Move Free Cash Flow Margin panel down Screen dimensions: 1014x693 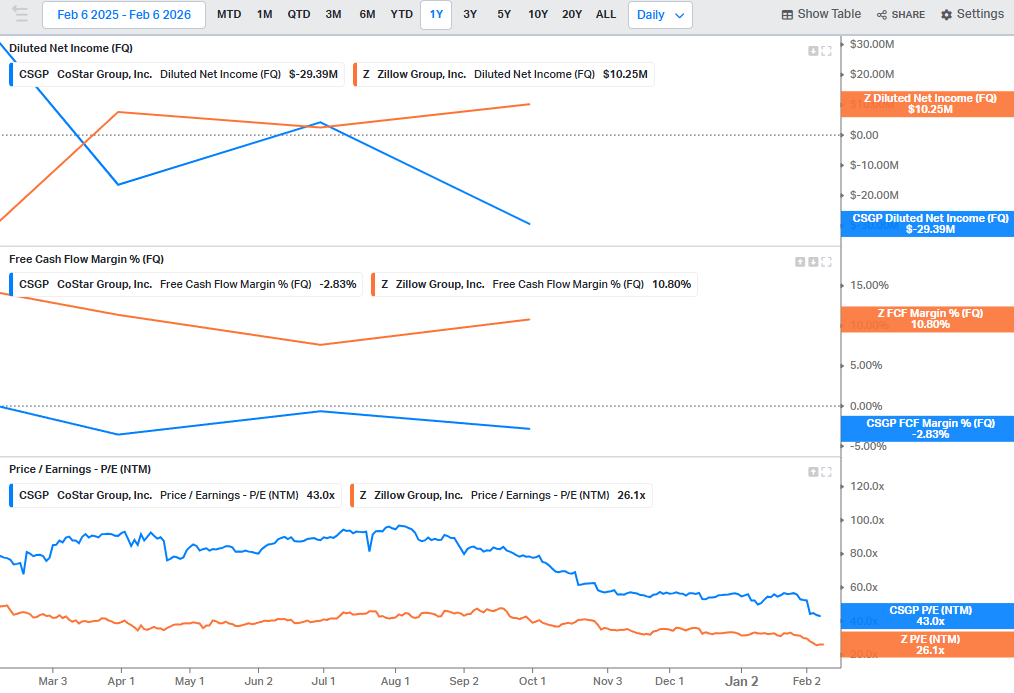pyautogui.click(x=813, y=262)
